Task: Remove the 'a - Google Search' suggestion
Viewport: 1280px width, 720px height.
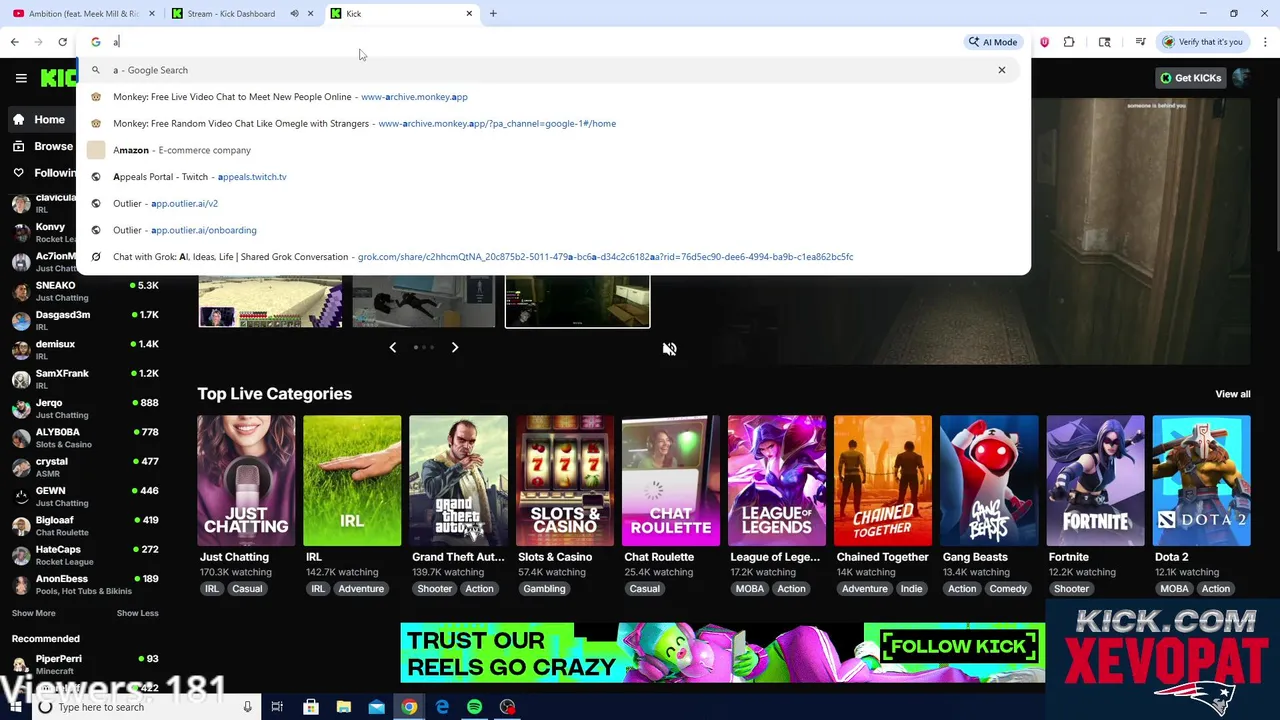Action: (1001, 70)
